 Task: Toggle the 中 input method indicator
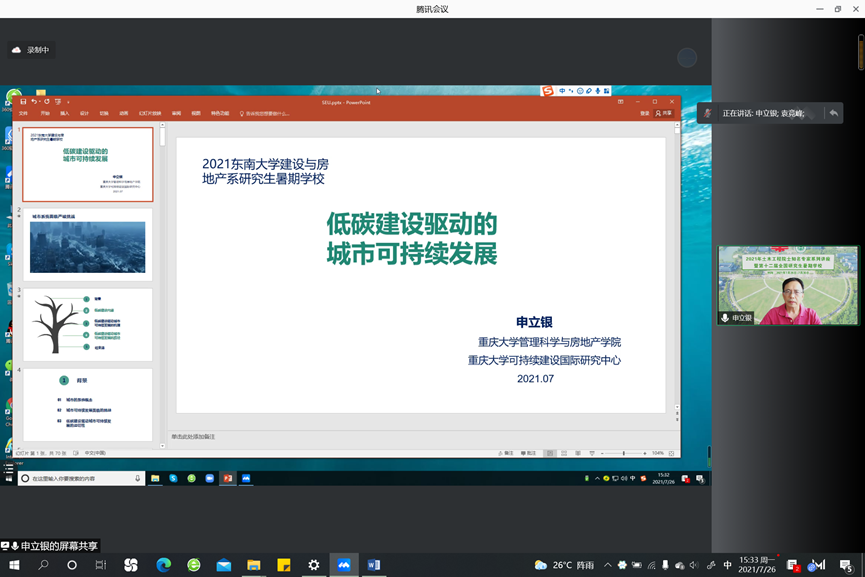tap(727, 565)
